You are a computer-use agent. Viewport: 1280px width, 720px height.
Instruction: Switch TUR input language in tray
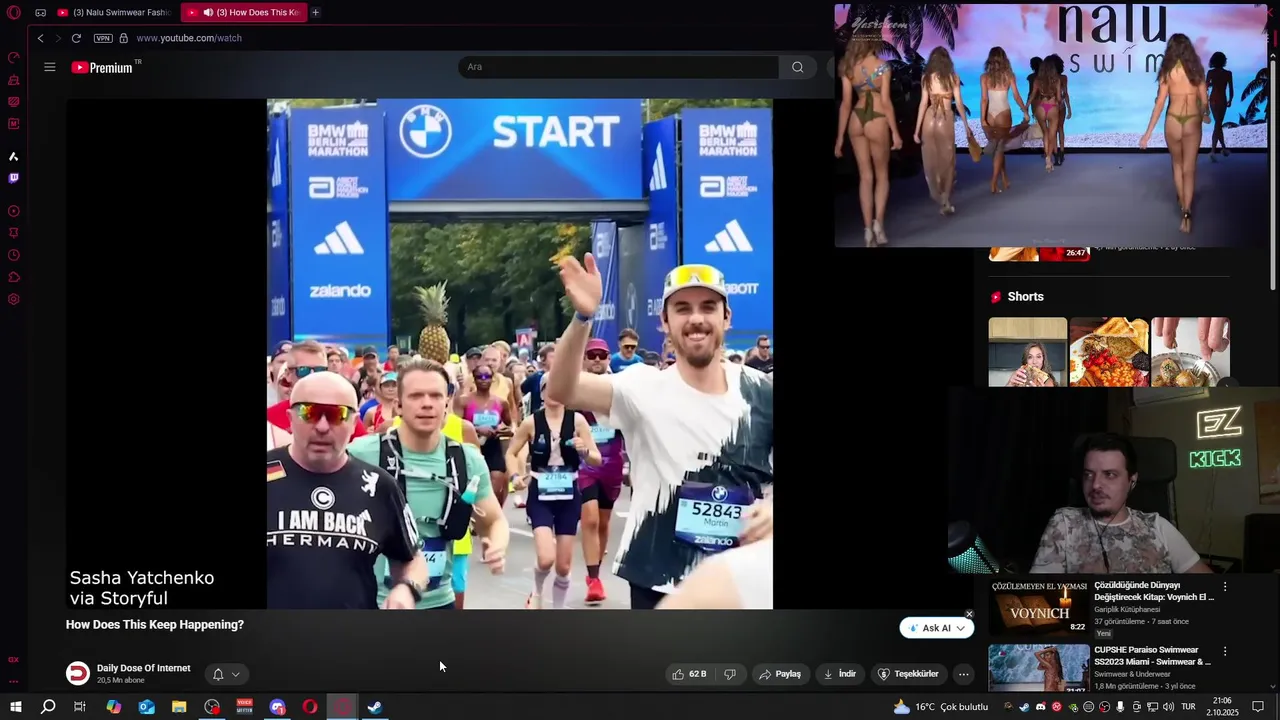[1189, 707]
